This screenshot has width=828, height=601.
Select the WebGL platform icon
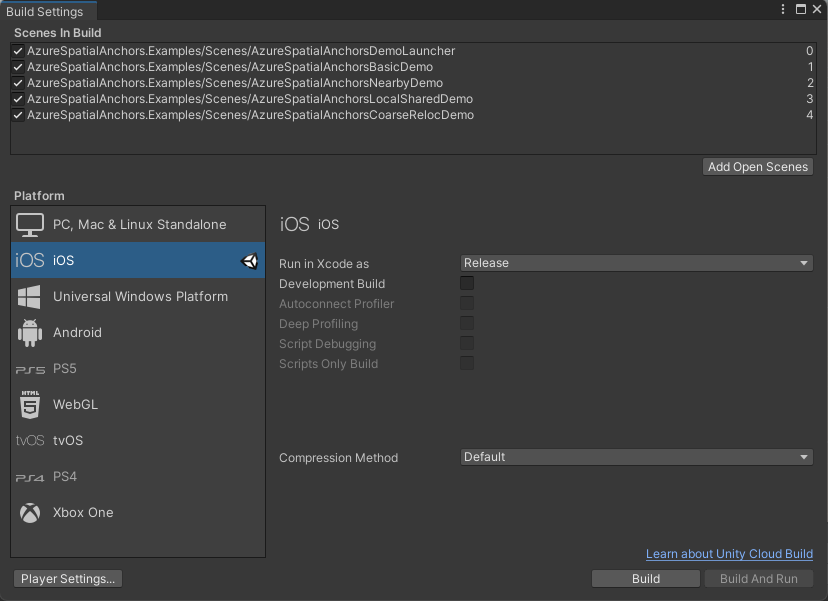click(28, 404)
